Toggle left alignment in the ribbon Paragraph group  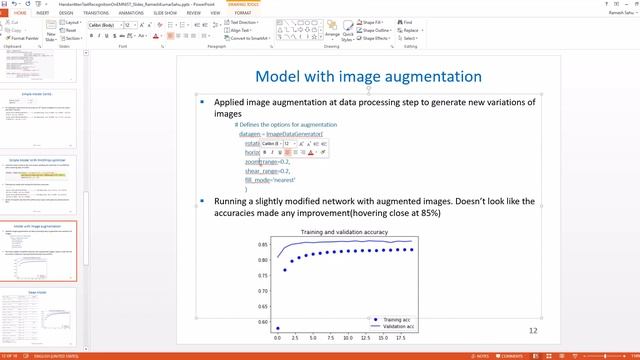coord(171,36)
